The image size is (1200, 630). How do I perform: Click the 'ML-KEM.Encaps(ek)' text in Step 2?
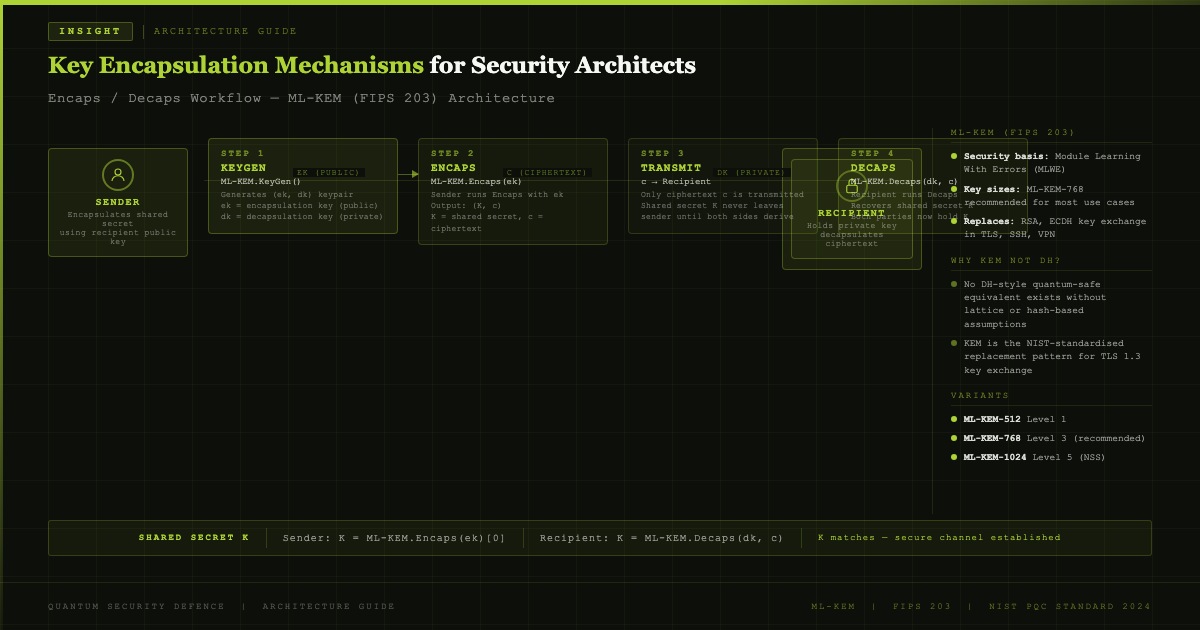tap(476, 182)
